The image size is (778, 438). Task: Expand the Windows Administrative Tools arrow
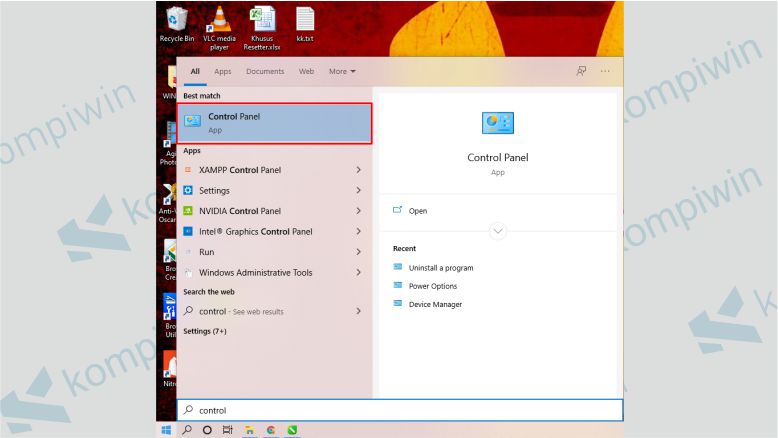(x=358, y=272)
